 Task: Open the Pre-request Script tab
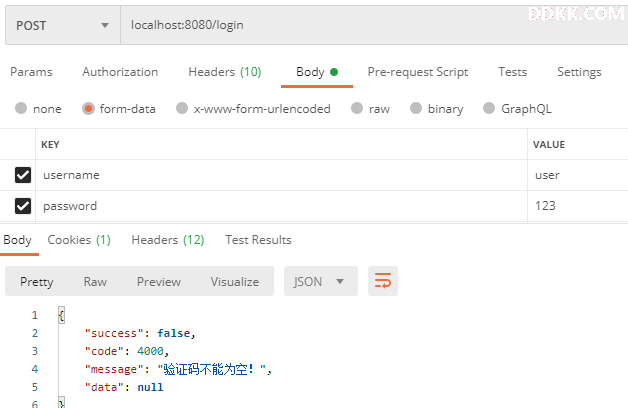pyautogui.click(x=418, y=72)
